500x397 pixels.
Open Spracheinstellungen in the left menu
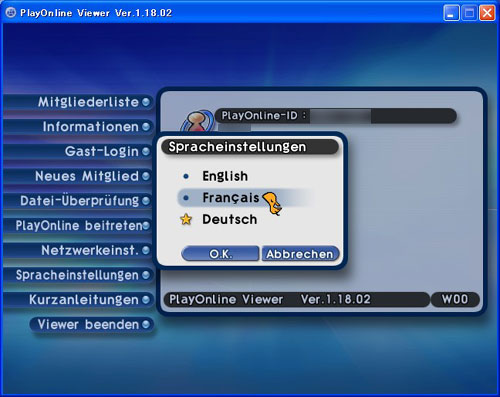click(78, 275)
